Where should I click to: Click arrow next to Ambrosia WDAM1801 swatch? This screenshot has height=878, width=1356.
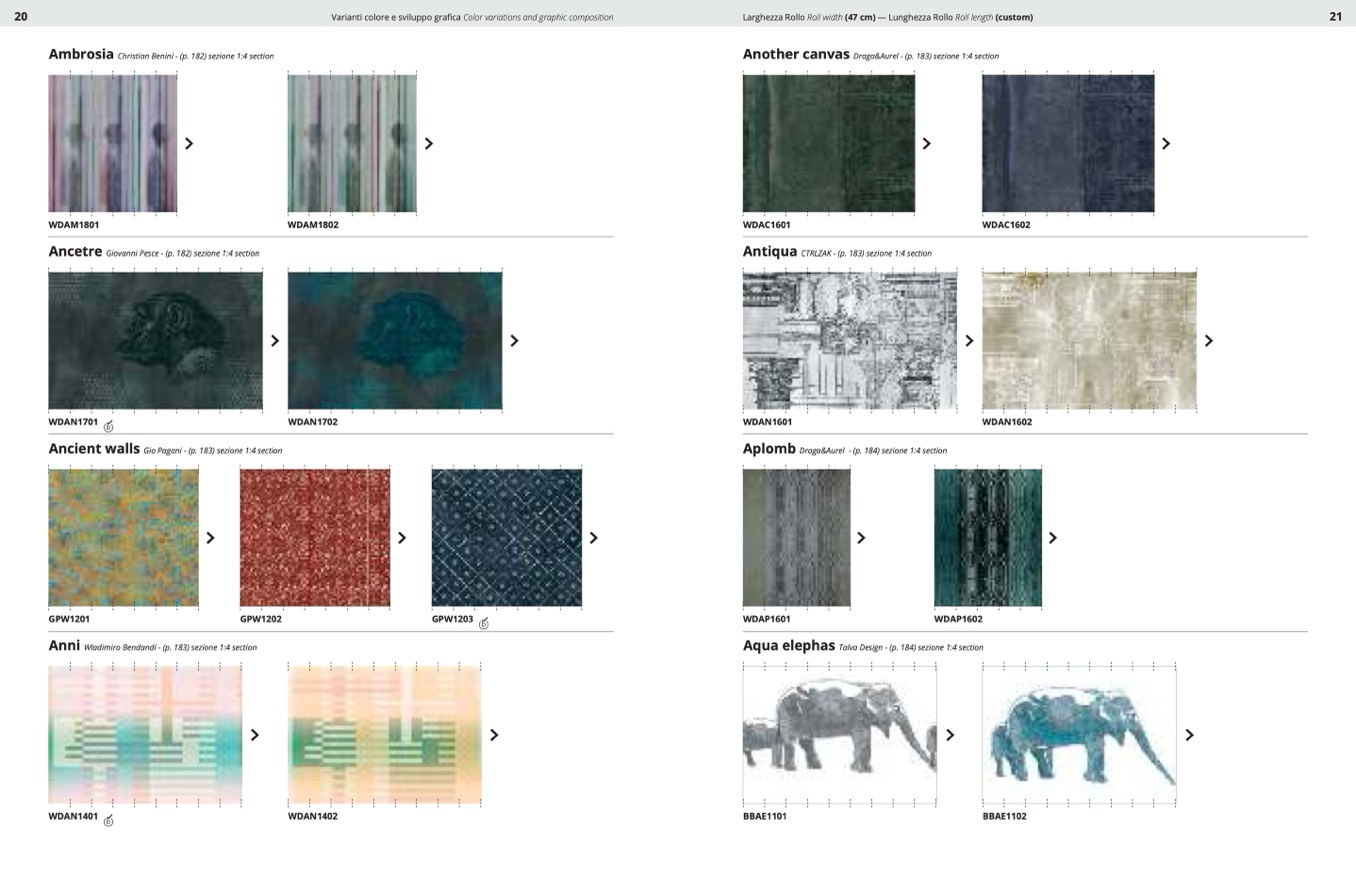pyautogui.click(x=189, y=144)
